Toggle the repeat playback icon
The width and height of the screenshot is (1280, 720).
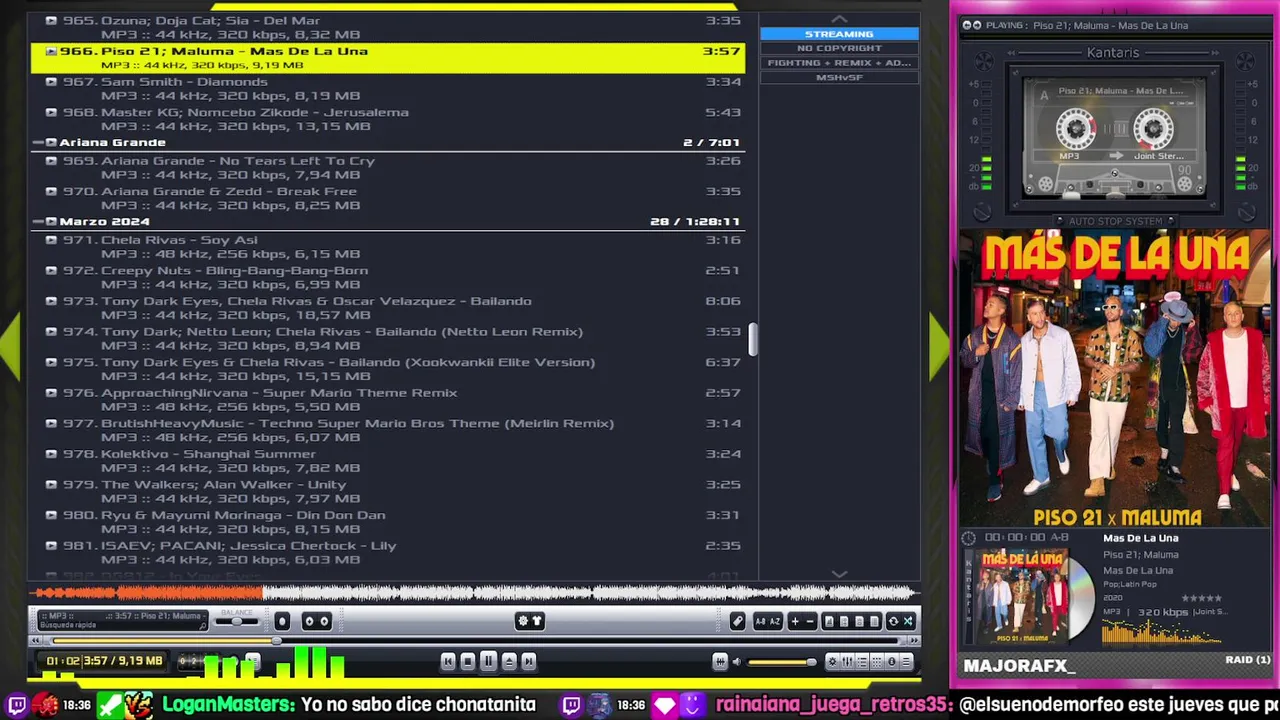(893, 621)
